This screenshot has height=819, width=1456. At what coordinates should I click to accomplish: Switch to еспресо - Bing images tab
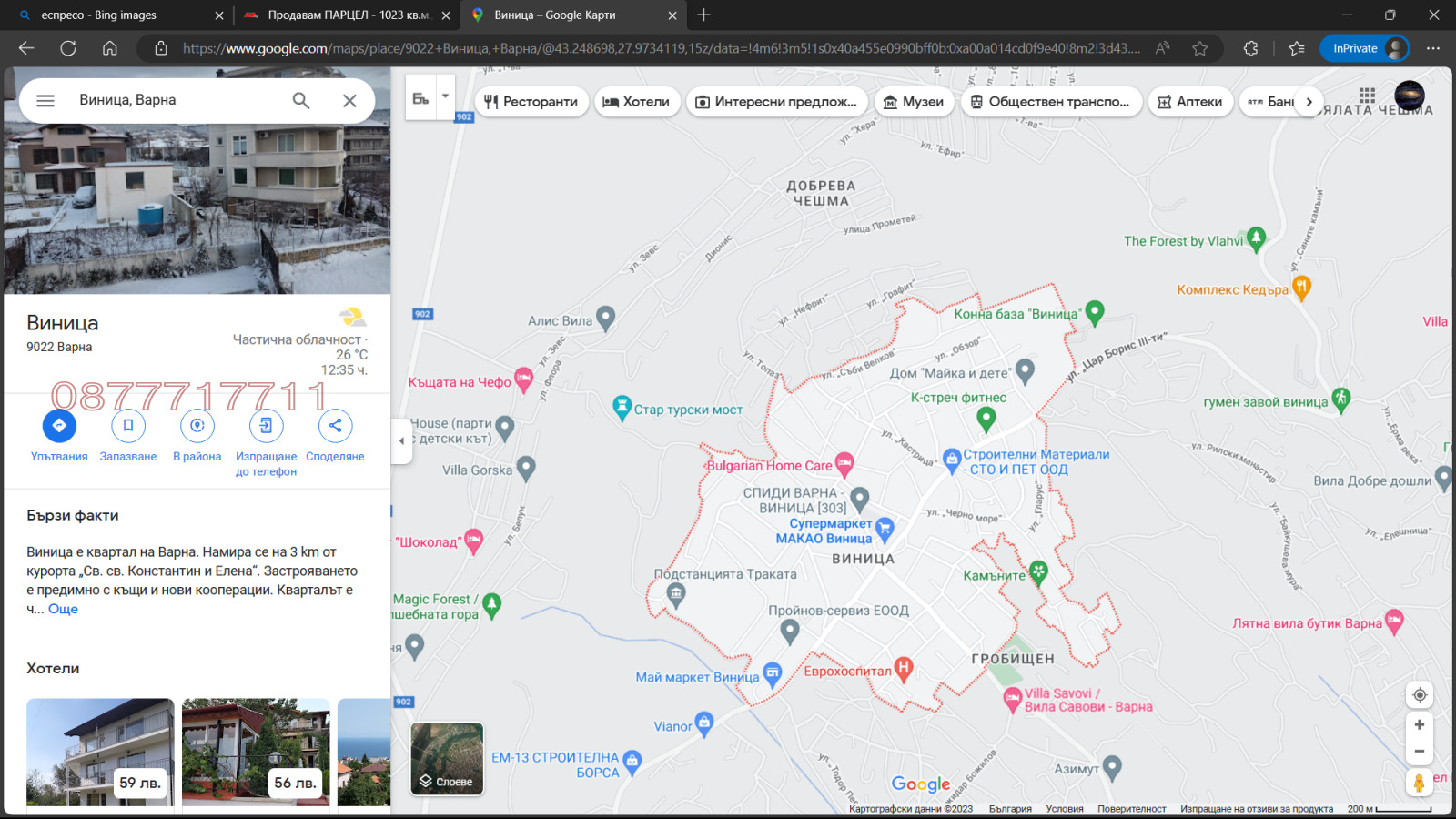[x=119, y=15]
